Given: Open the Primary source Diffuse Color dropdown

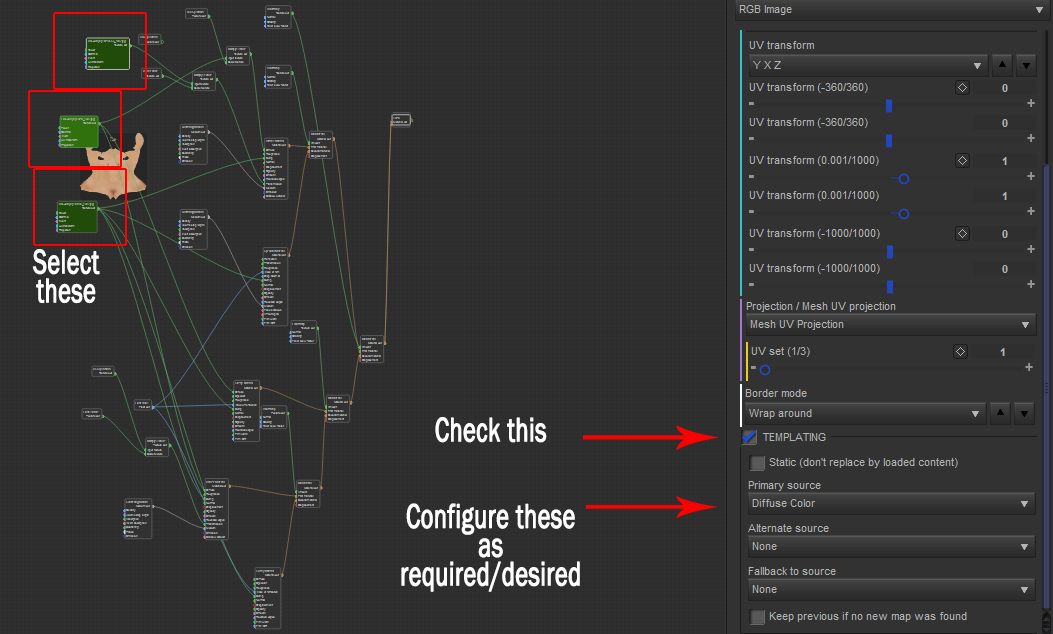Looking at the screenshot, I should coord(891,503).
